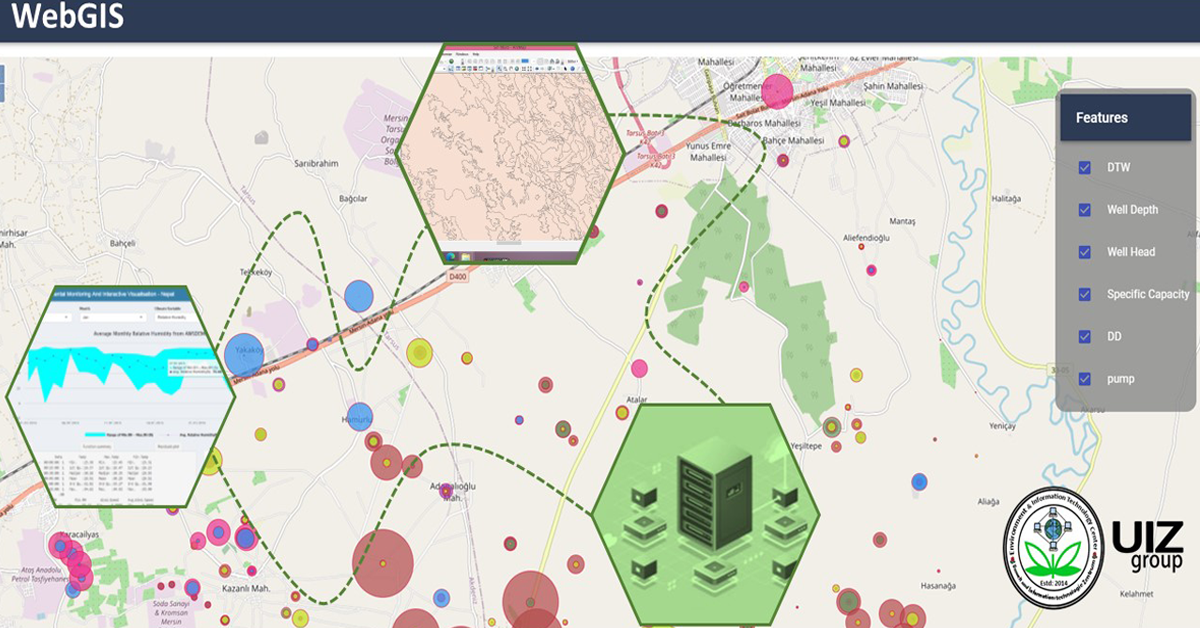This screenshot has height=628, width=1200.
Task: Open the contour map hexagon thumbnail
Action: pyautogui.click(x=511, y=155)
